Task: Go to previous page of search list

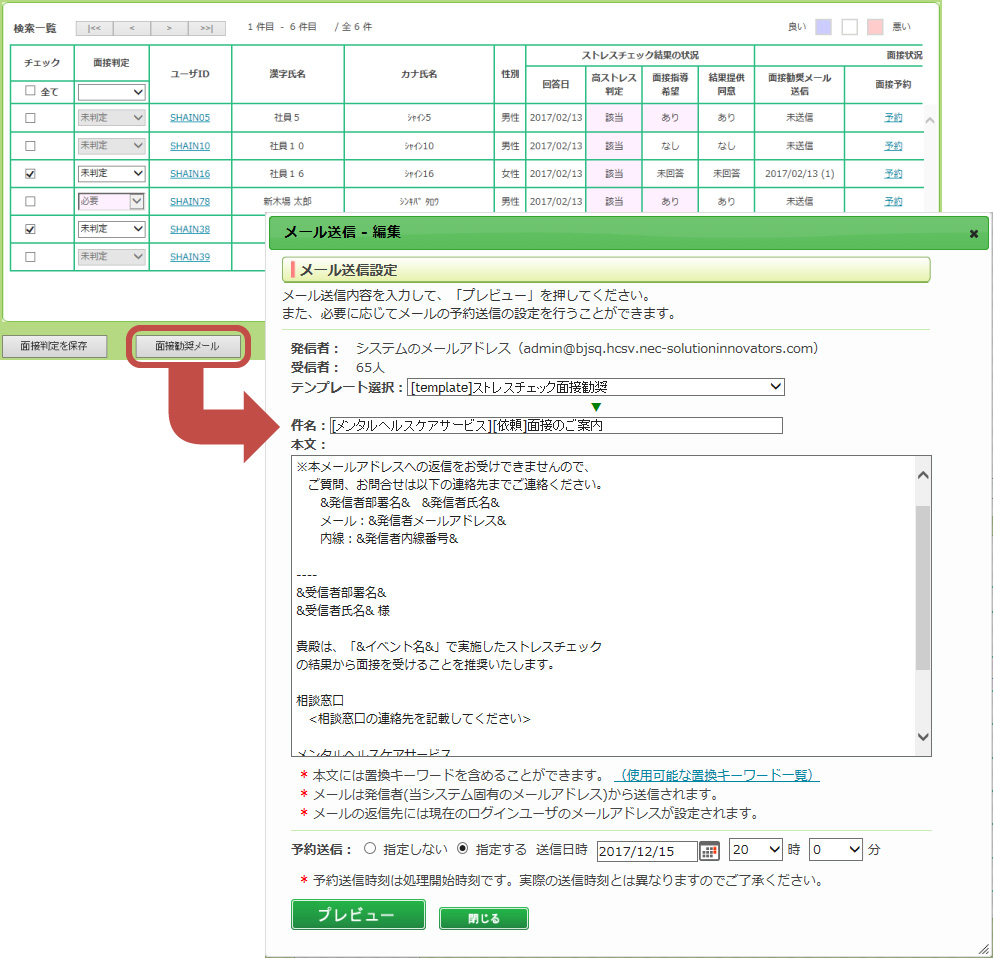Action: tap(132, 28)
